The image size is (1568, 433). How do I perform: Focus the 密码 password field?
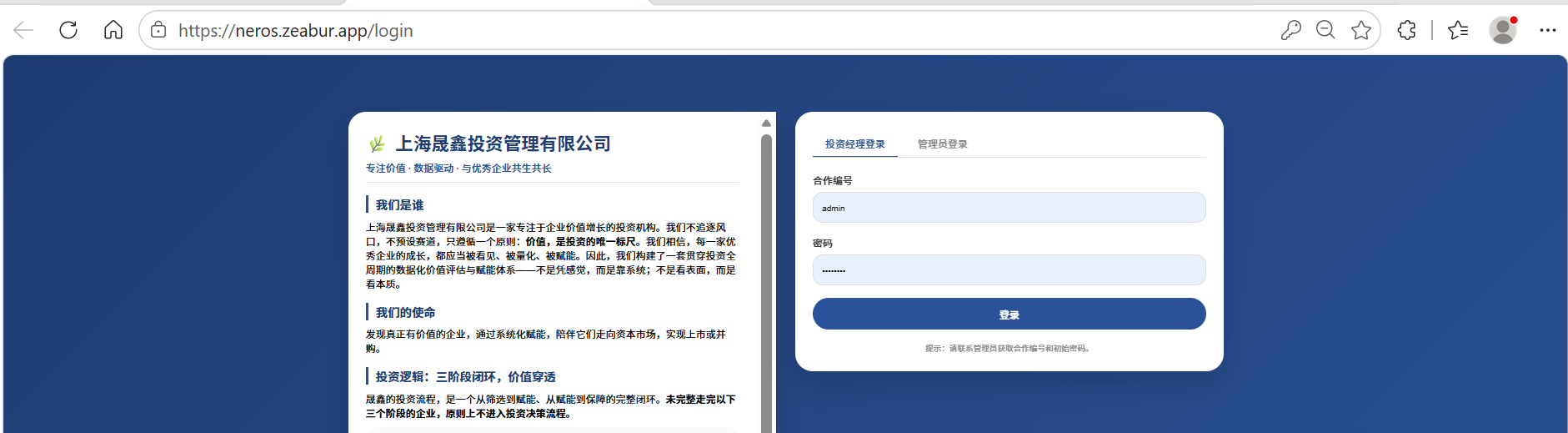click(x=1009, y=270)
